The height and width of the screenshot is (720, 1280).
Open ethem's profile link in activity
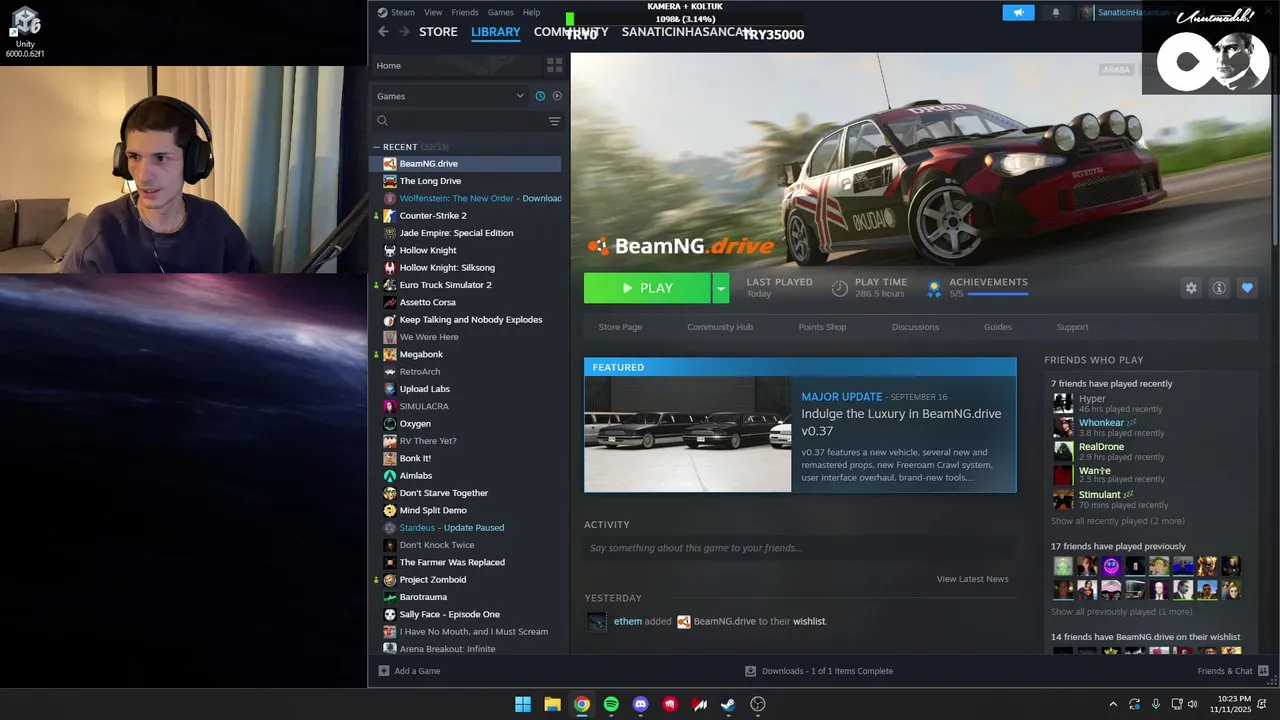pos(628,621)
